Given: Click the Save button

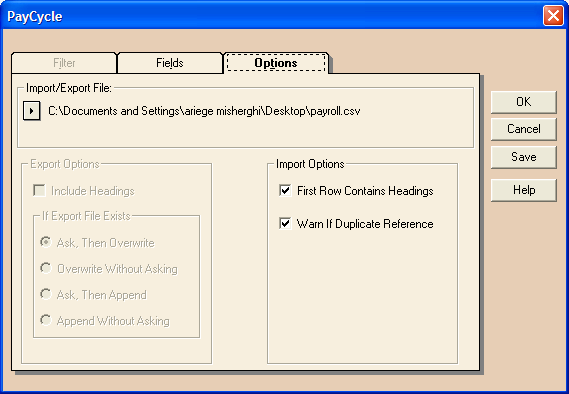Looking at the screenshot, I should pyautogui.click(x=524, y=157).
